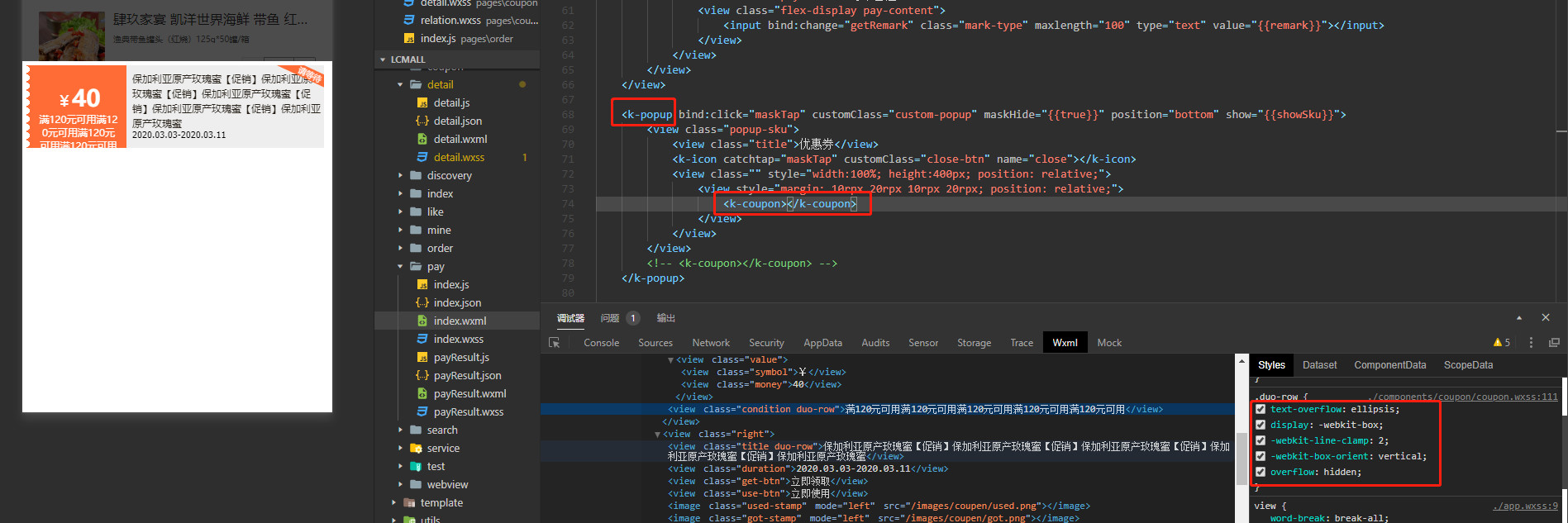The width and height of the screenshot is (1568, 523).
Task: Expand the webview folder
Action: (401, 484)
